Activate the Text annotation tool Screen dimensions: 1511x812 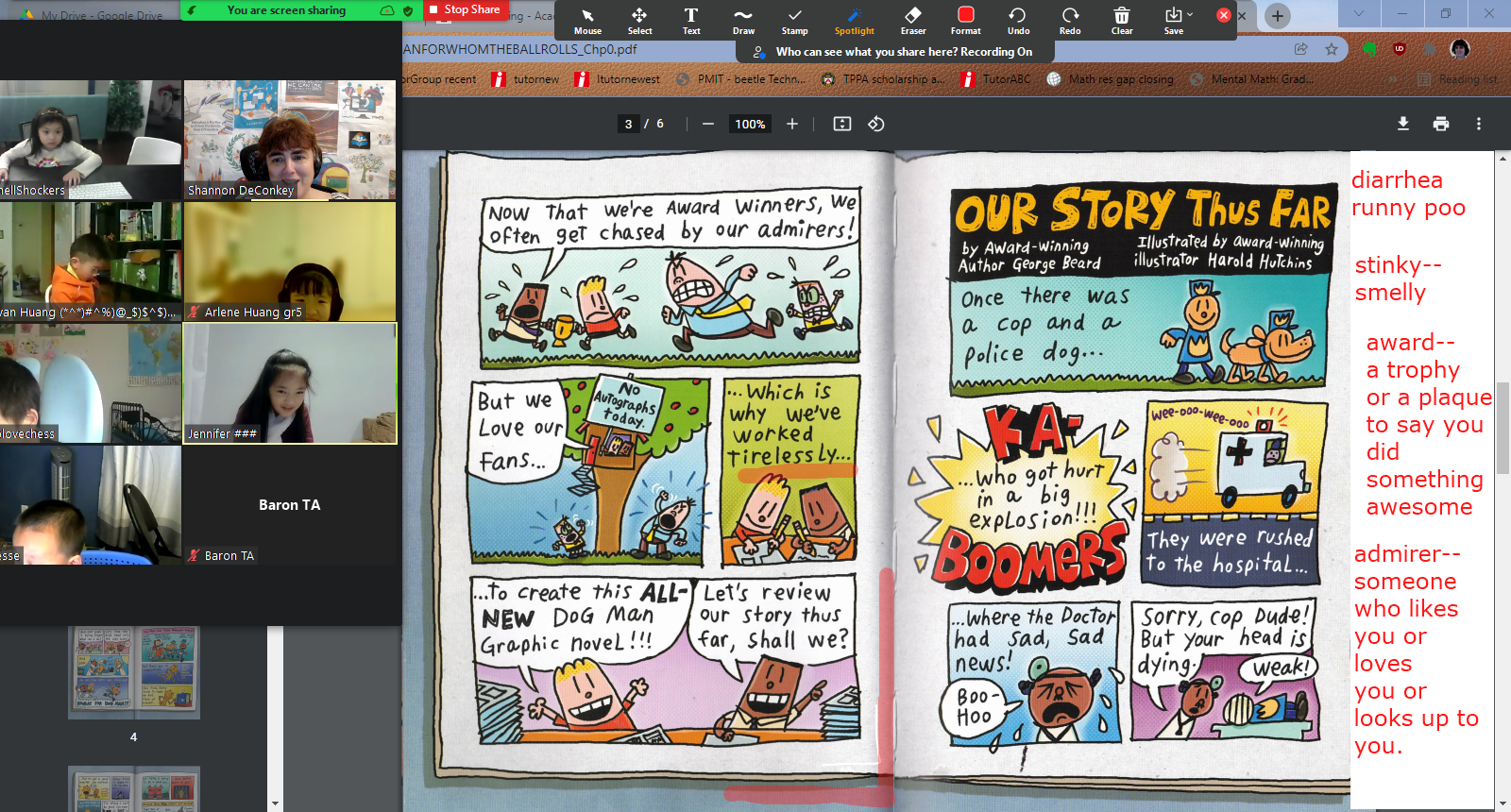coord(691,20)
